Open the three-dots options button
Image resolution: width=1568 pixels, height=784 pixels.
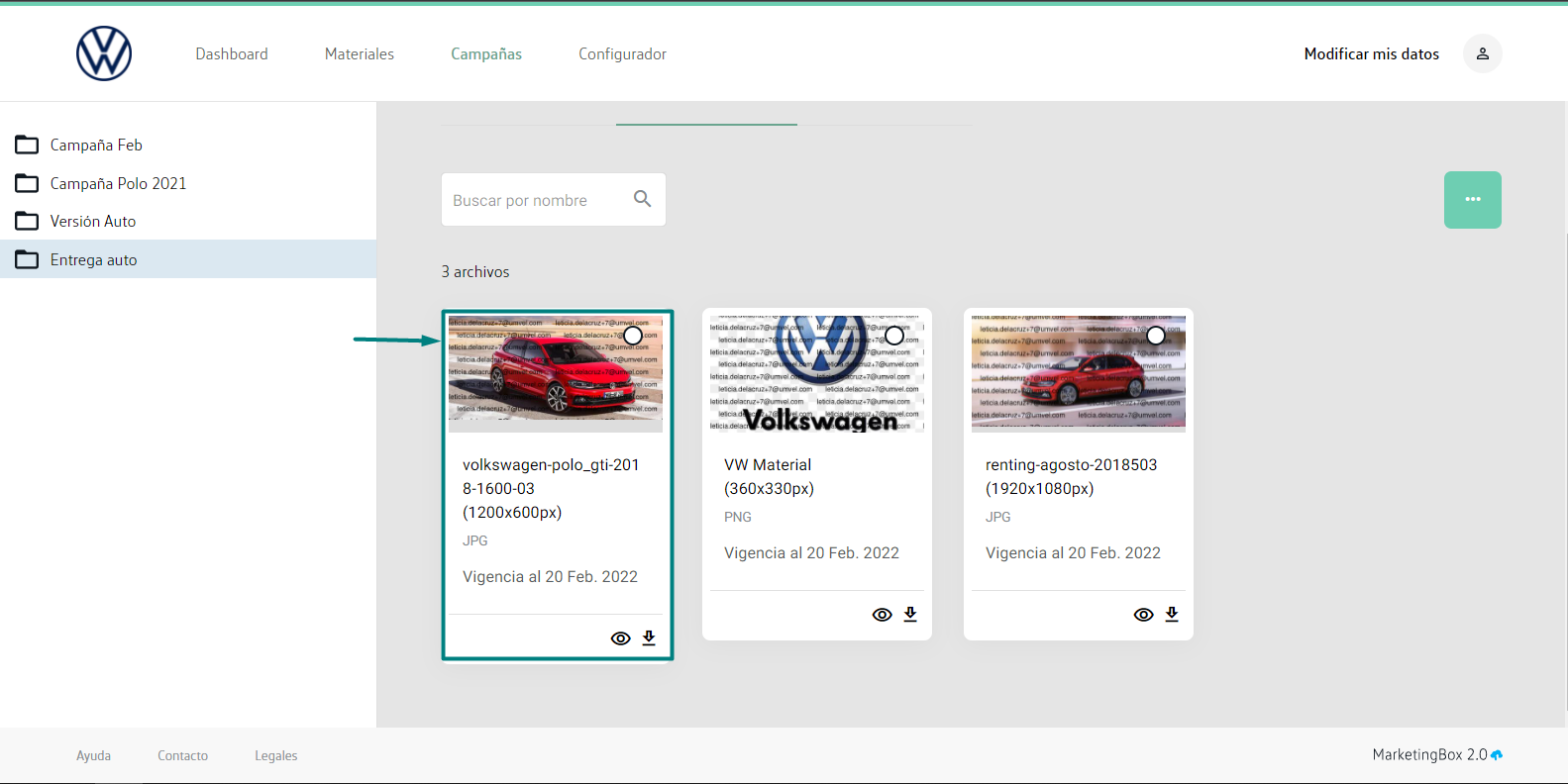[1473, 200]
